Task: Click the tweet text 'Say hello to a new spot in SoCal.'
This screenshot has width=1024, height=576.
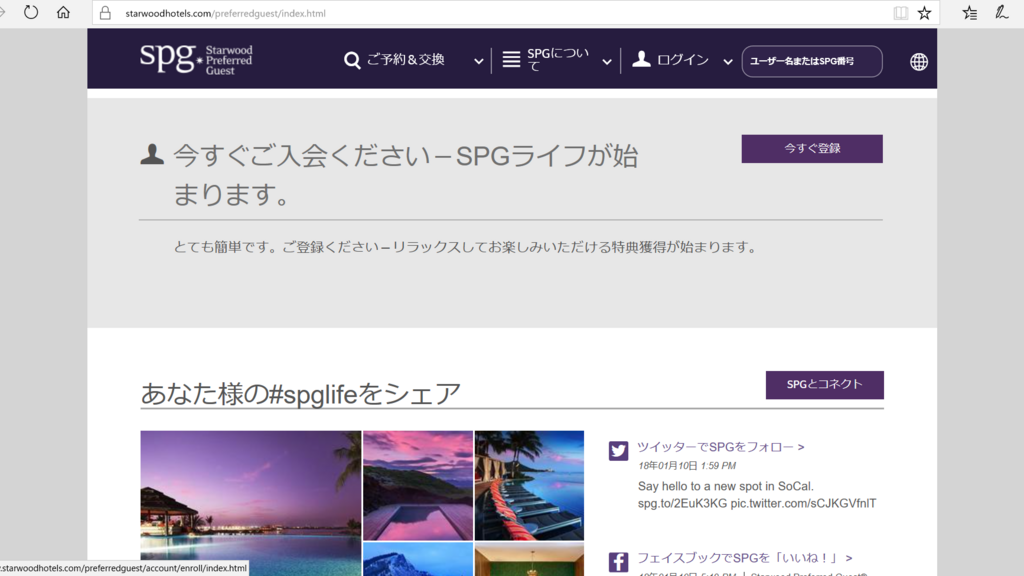Action: 726,487
